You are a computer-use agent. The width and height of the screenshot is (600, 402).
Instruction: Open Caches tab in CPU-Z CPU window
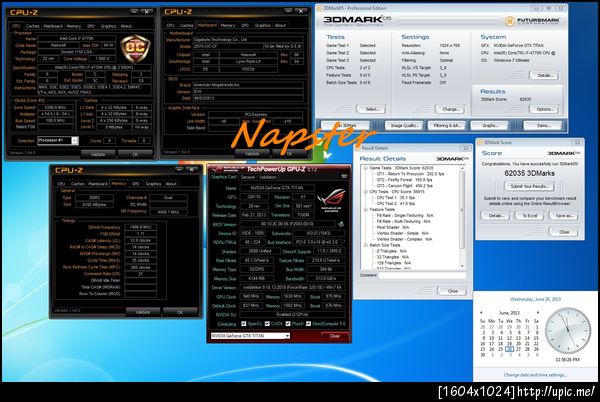[33, 26]
